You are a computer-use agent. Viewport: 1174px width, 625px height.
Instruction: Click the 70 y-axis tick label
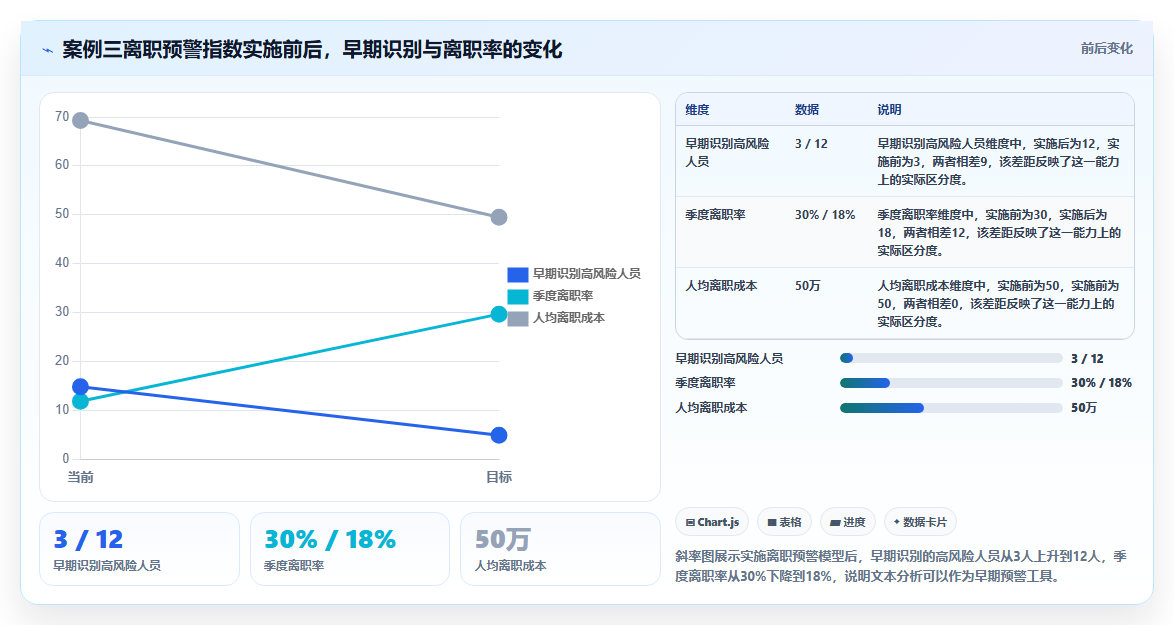coord(62,117)
